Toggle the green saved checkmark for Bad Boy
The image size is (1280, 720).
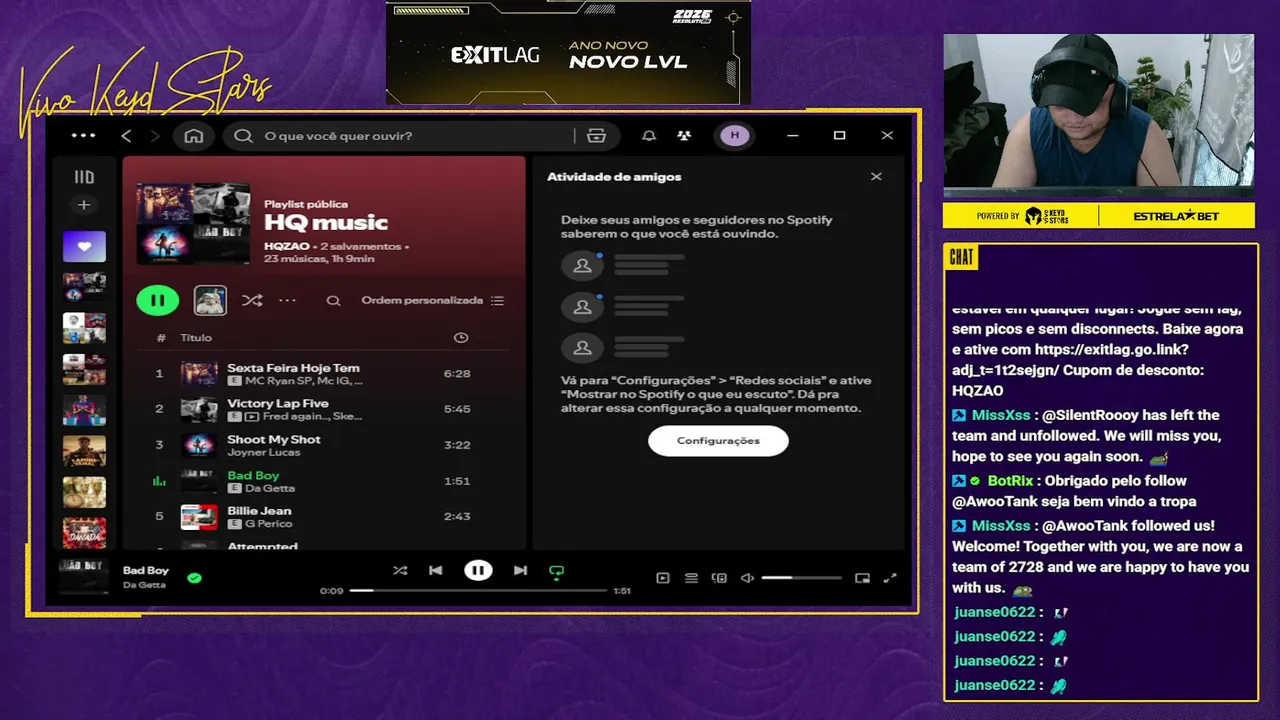[x=195, y=577]
